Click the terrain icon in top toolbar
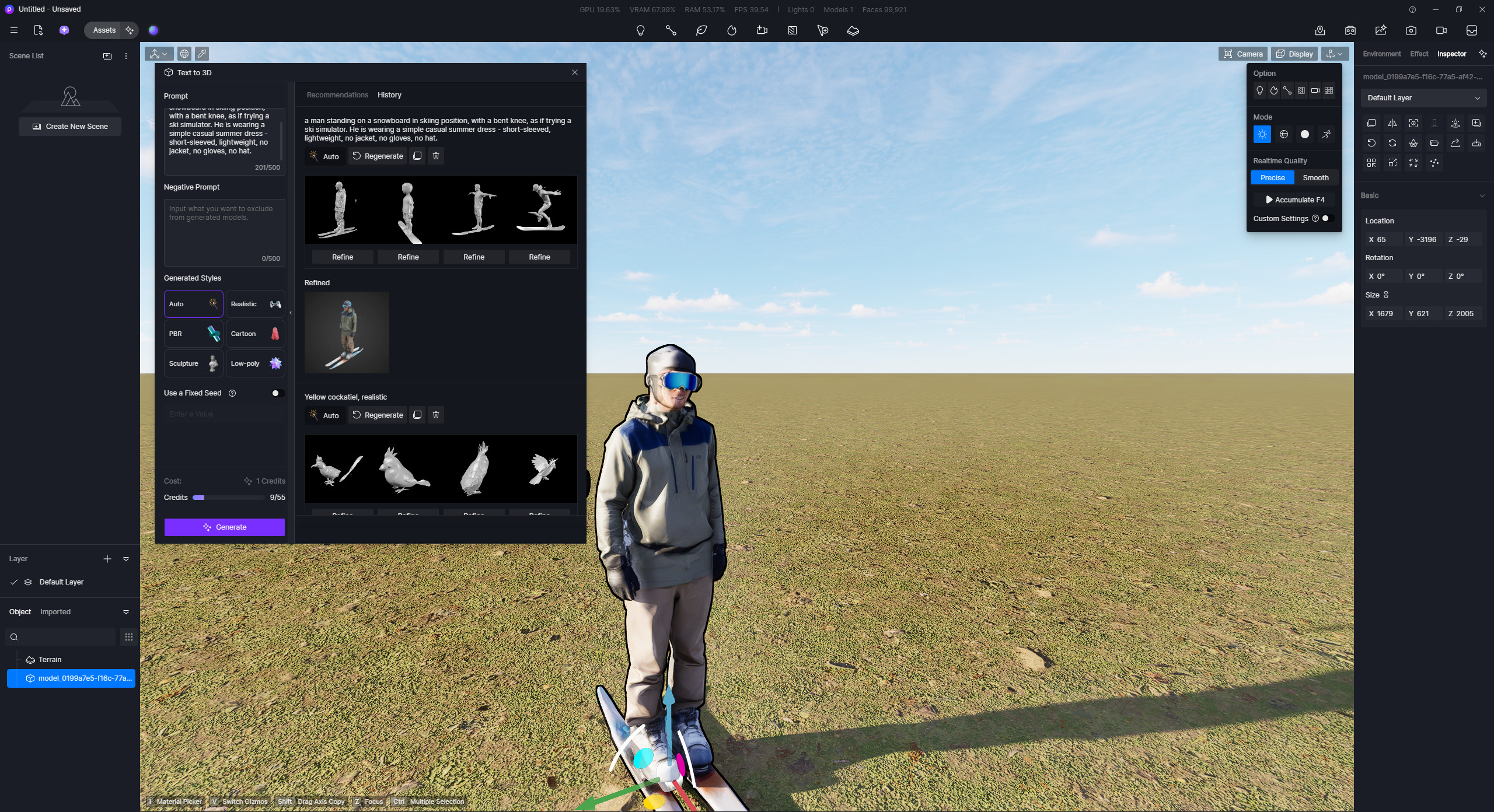The height and width of the screenshot is (812, 1494). coord(853,30)
